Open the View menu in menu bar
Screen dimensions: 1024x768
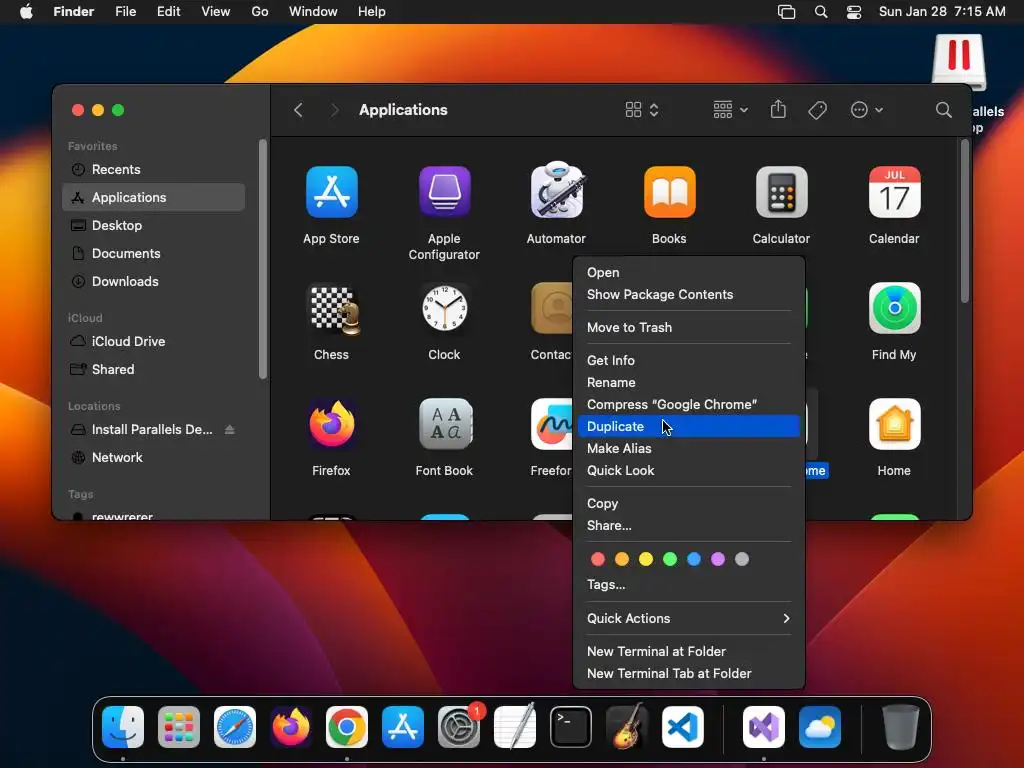pyautogui.click(x=216, y=12)
